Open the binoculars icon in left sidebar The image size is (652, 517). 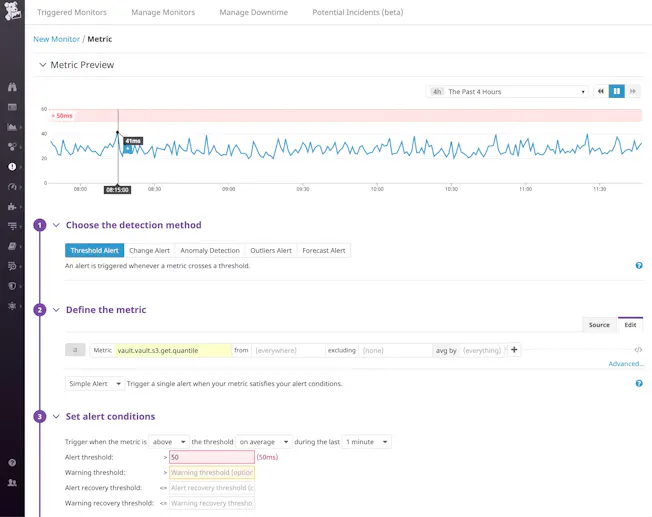[12, 88]
